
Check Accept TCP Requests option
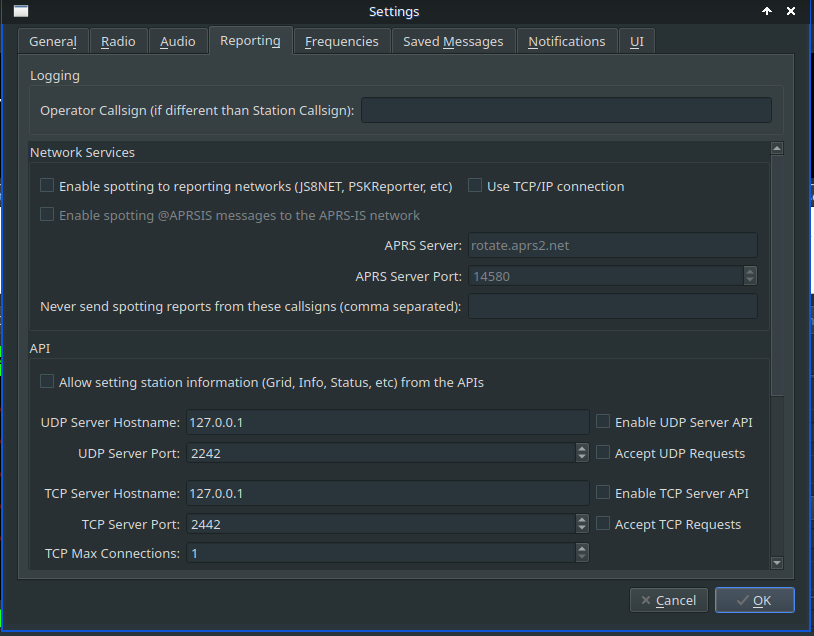click(603, 524)
